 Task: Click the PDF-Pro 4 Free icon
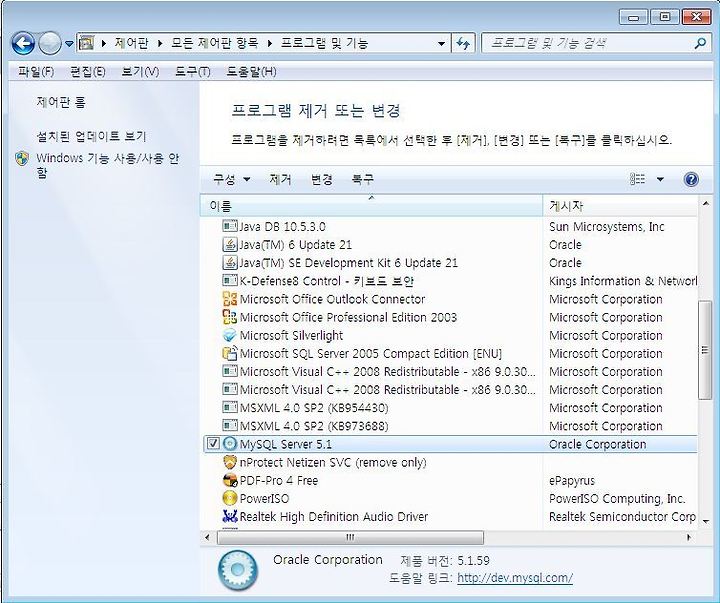tap(230, 480)
